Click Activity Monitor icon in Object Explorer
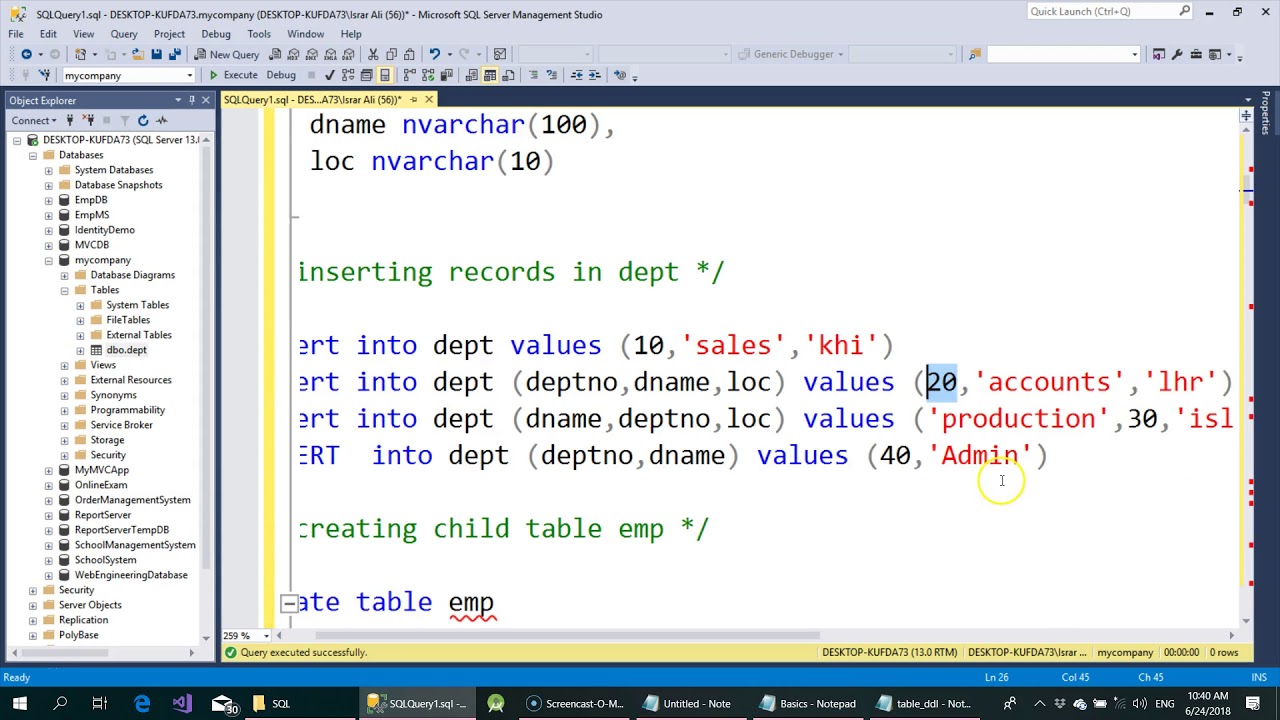The height and width of the screenshot is (720, 1280). coord(161,120)
